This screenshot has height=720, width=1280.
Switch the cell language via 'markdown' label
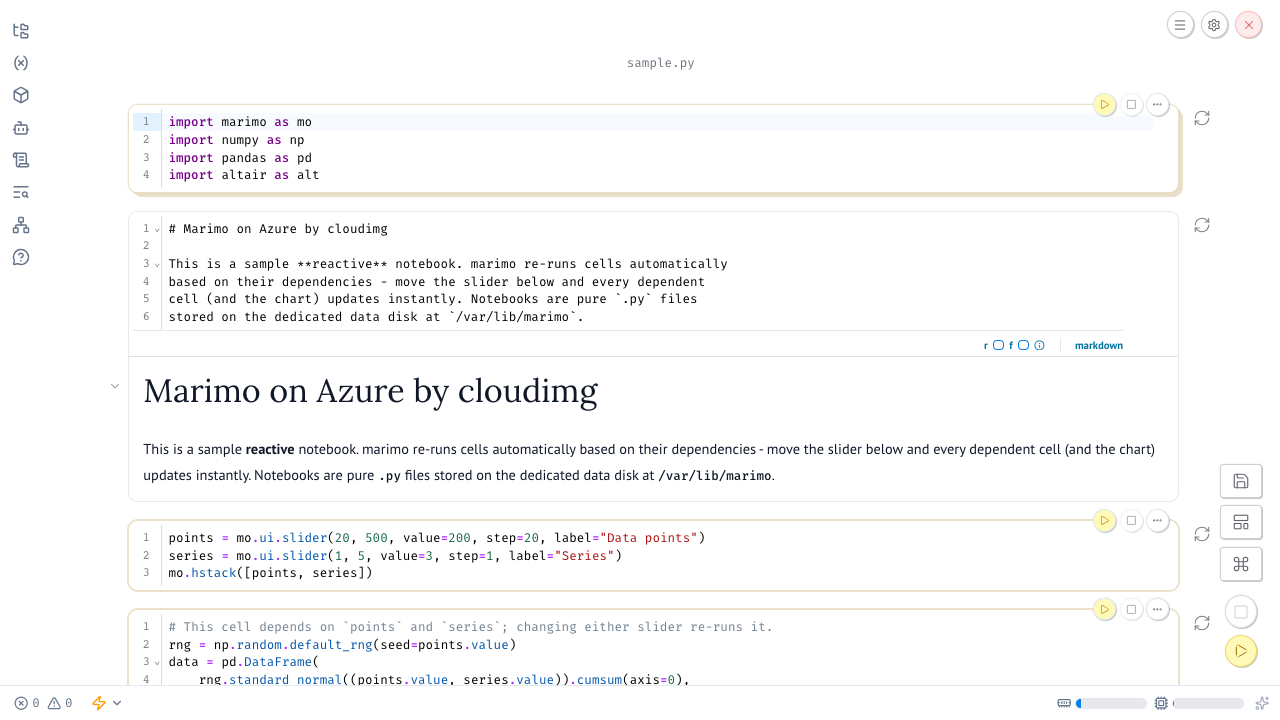pos(1099,345)
